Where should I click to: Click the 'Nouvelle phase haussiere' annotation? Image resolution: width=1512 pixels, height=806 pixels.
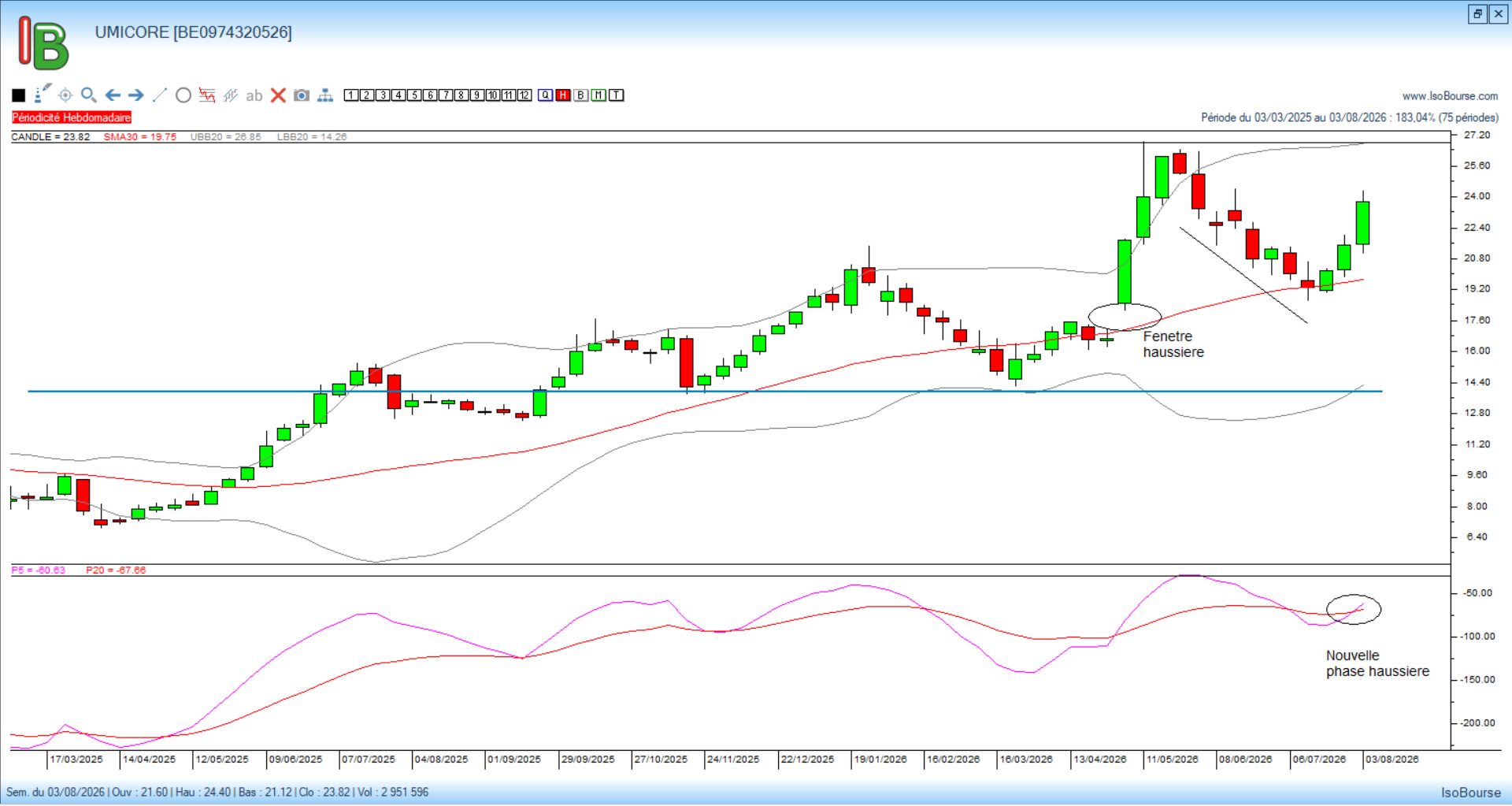pyautogui.click(x=1377, y=663)
